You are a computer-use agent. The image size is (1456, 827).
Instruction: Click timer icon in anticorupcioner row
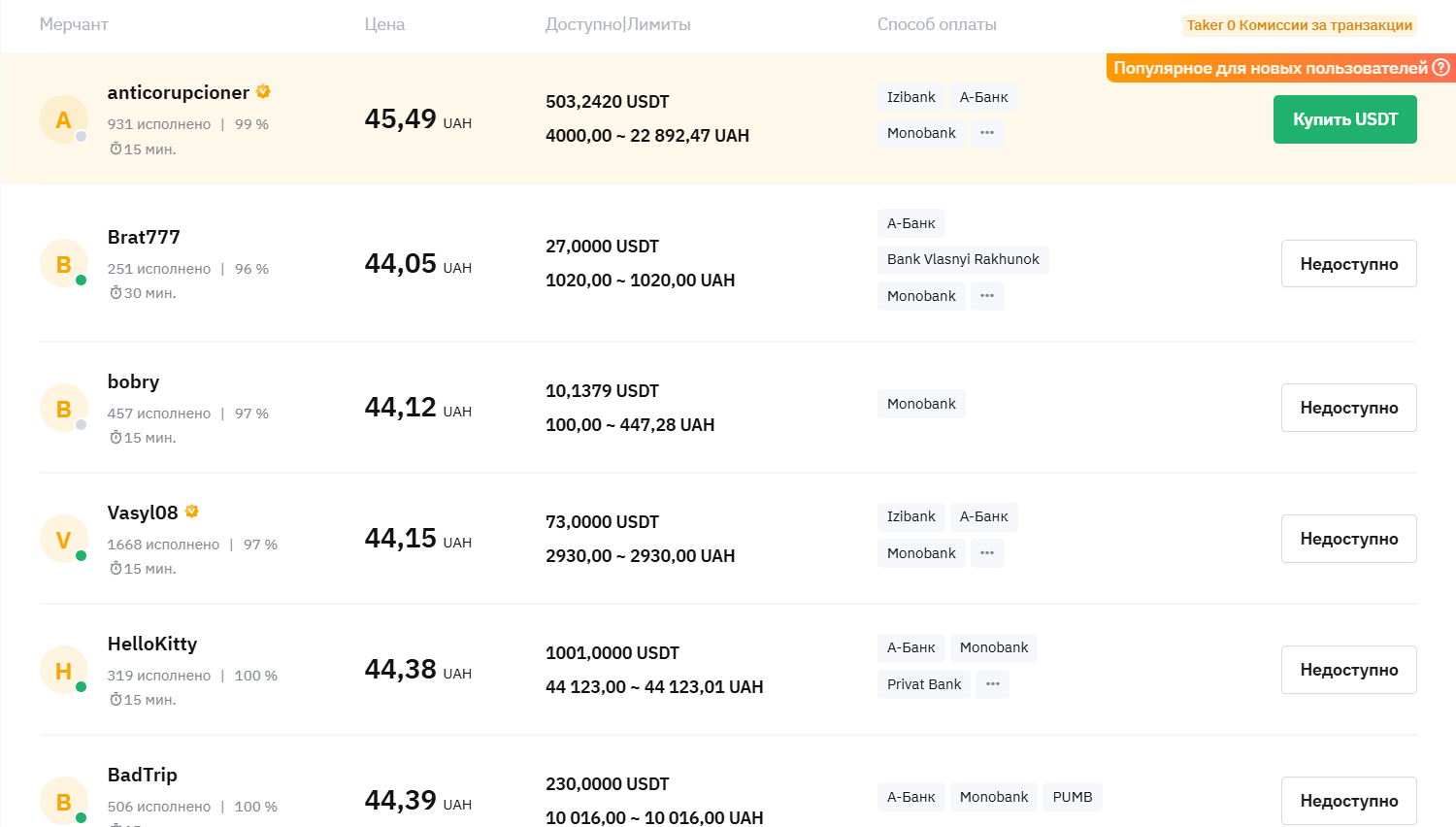click(116, 149)
